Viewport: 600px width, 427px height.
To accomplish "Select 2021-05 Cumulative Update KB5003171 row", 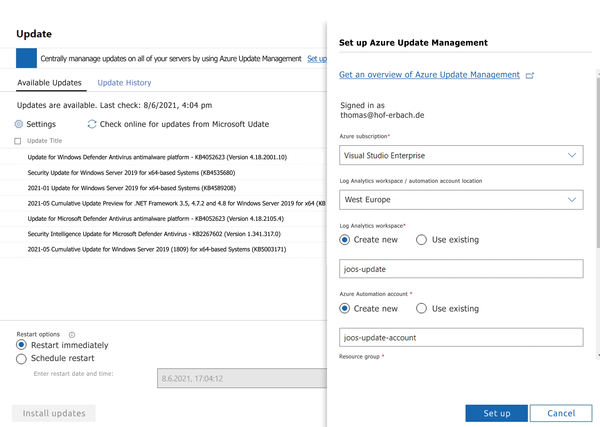I will click(163, 249).
